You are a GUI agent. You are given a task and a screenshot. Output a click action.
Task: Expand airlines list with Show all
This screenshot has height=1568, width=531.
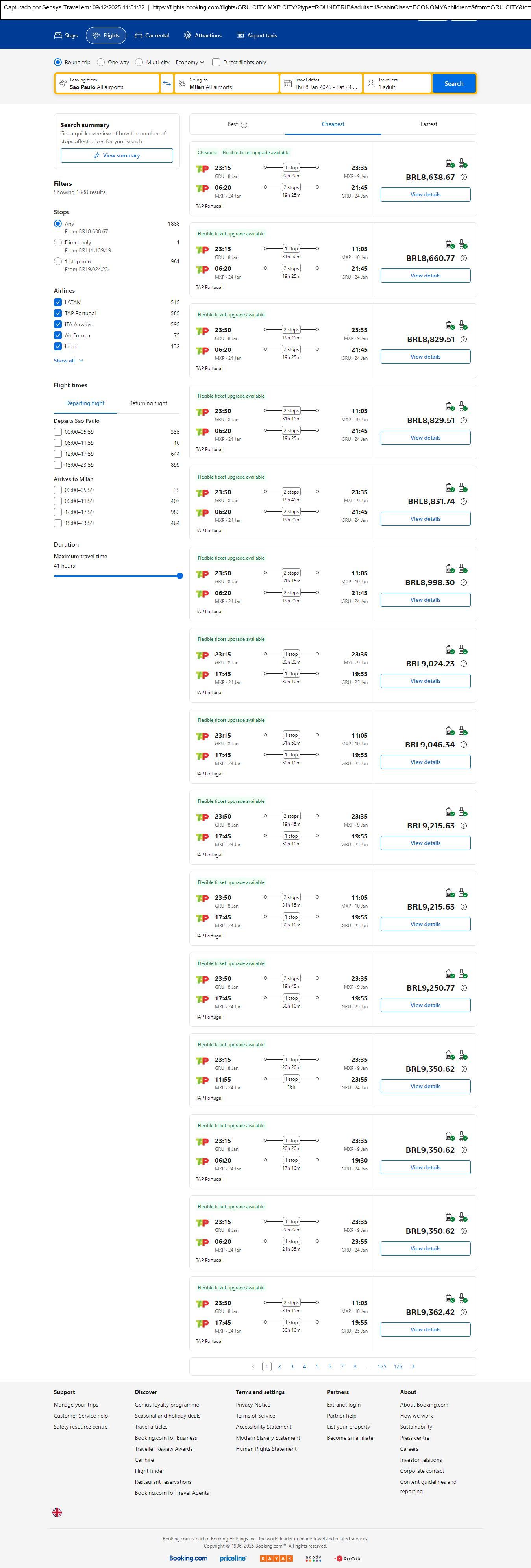tap(68, 361)
